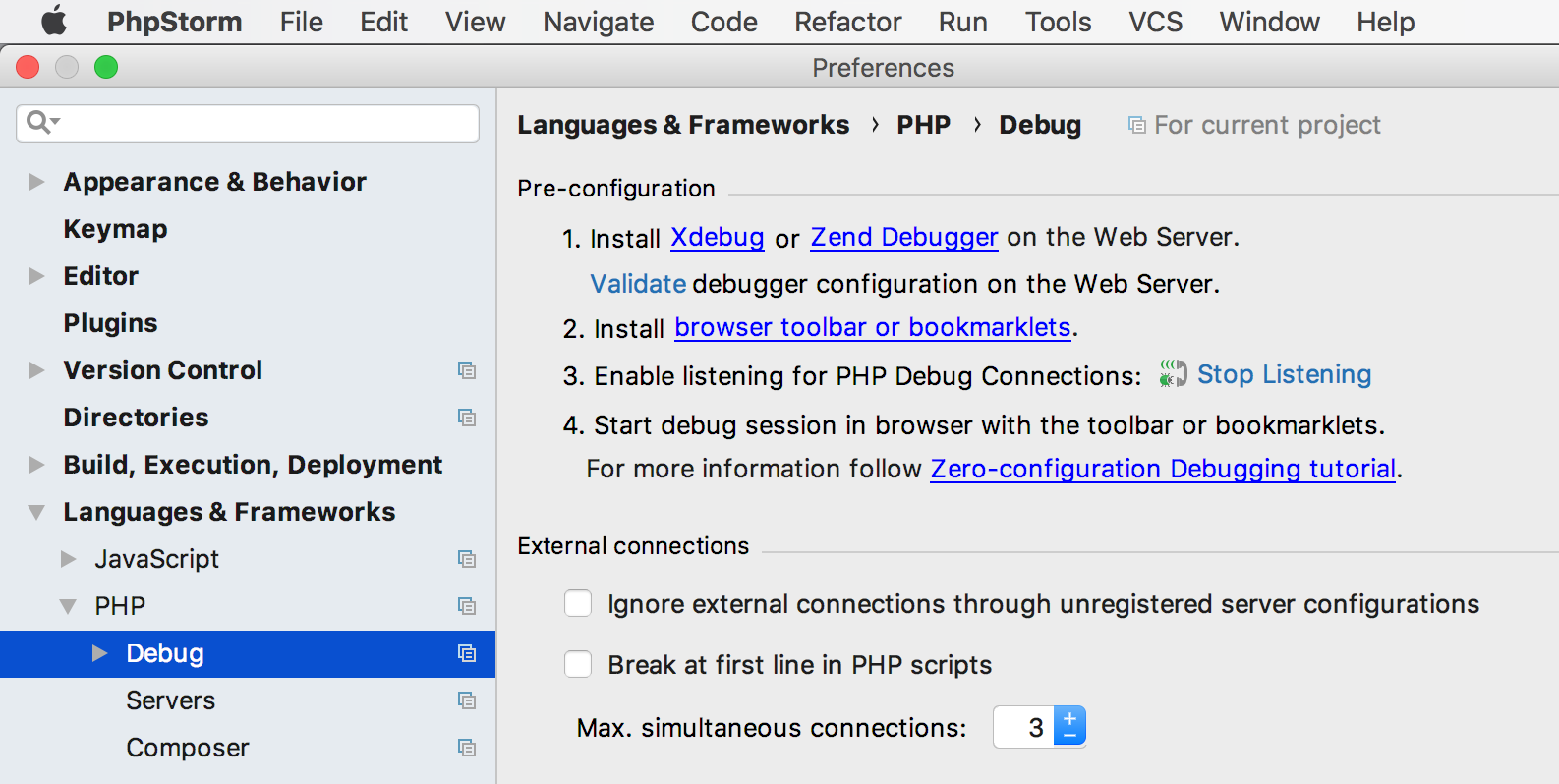Screen dimensions: 1559x784
Task: Open the File menu
Action: pos(301,22)
